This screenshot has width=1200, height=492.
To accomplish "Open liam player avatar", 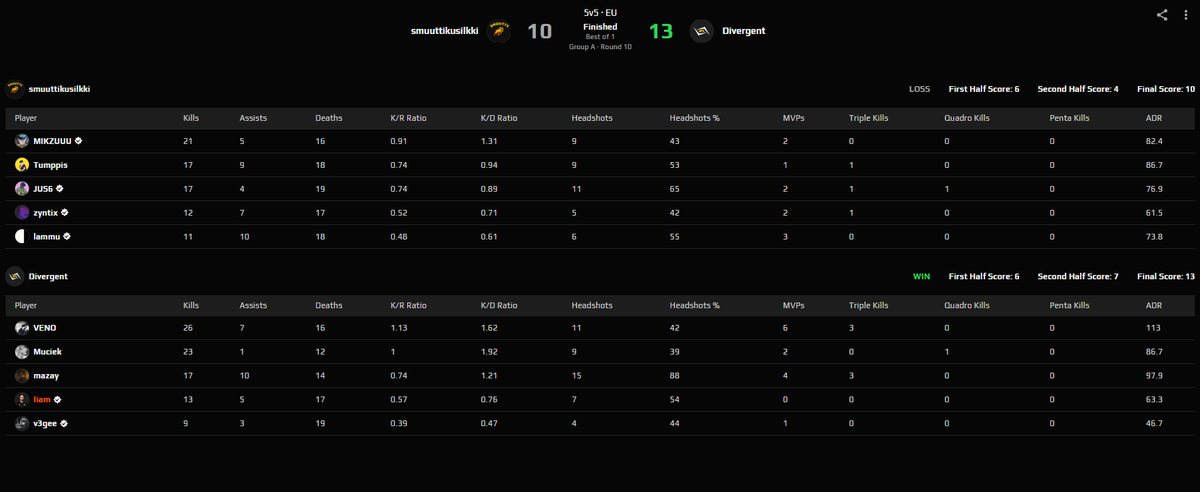I will [22, 400].
